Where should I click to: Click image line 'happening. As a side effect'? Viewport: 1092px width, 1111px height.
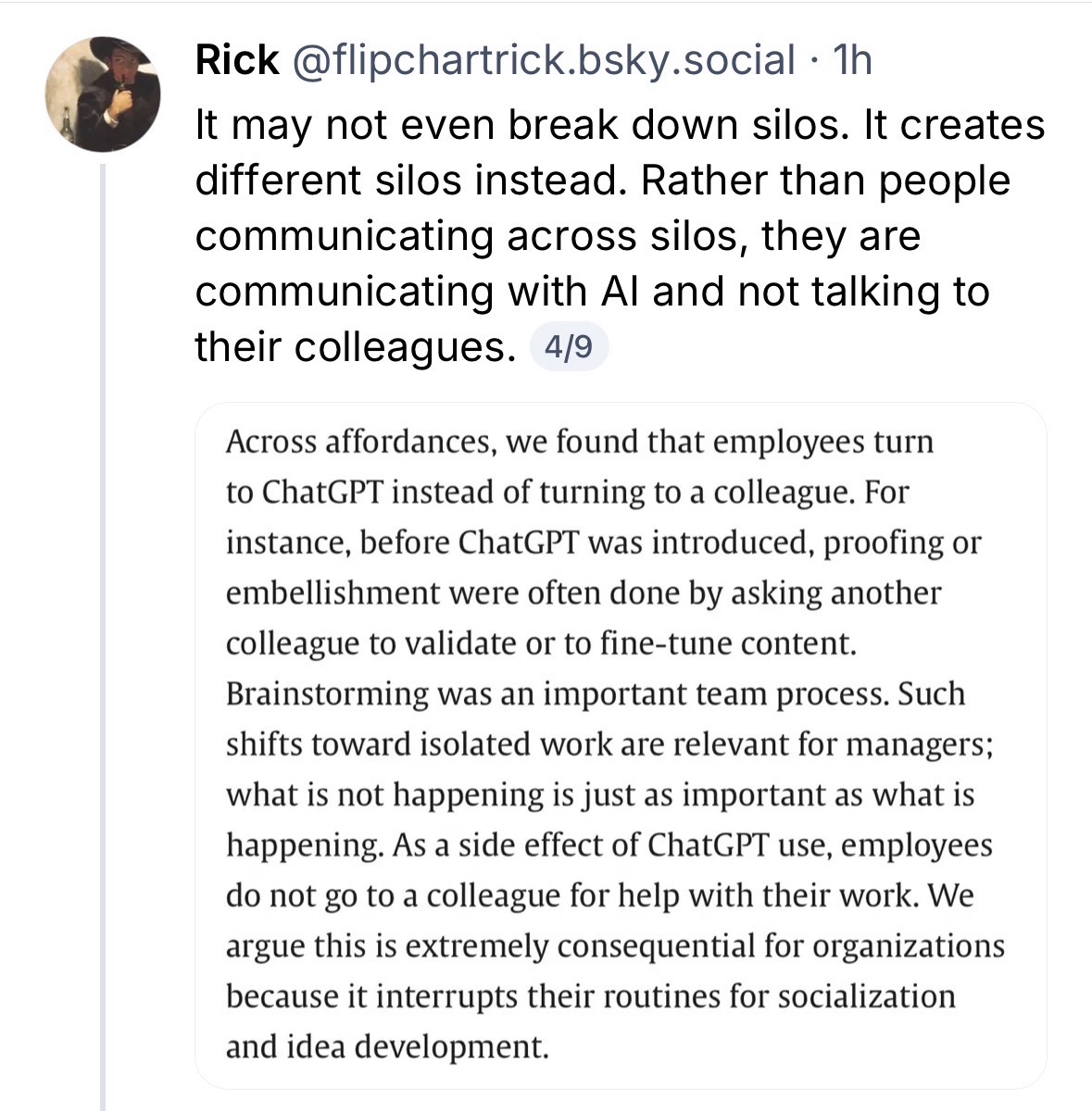tap(609, 844)
